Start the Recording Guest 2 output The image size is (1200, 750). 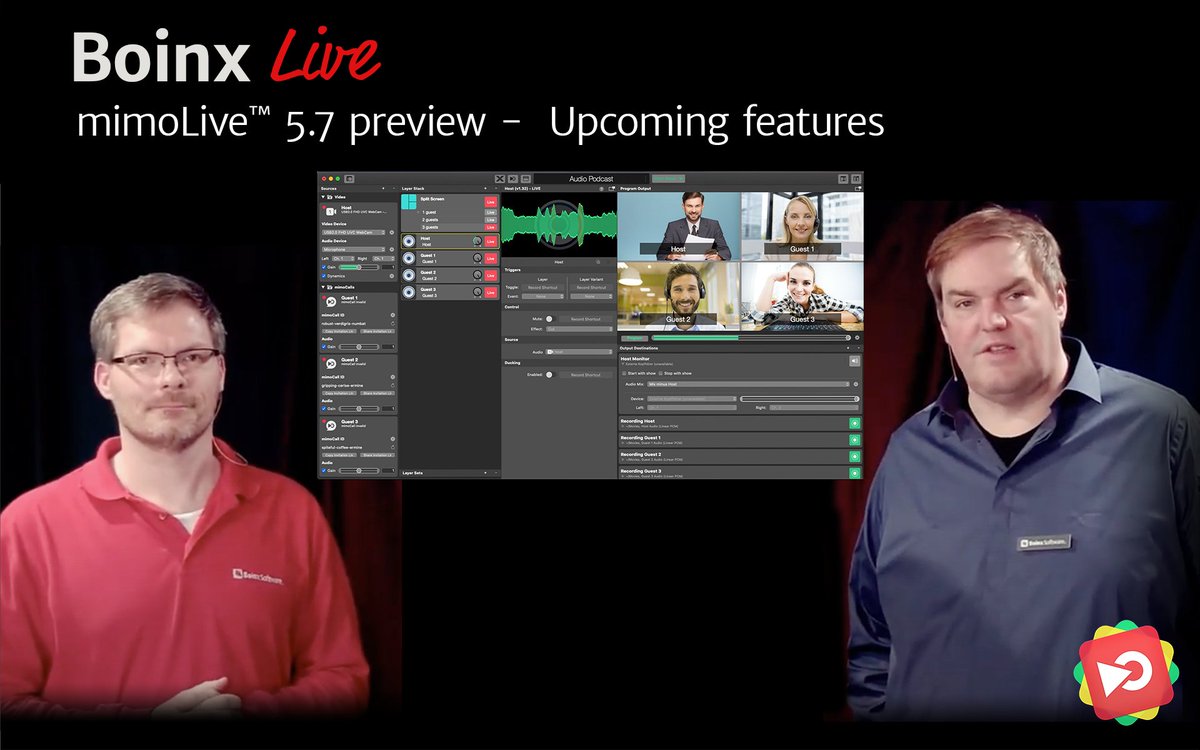coord(854,457)
